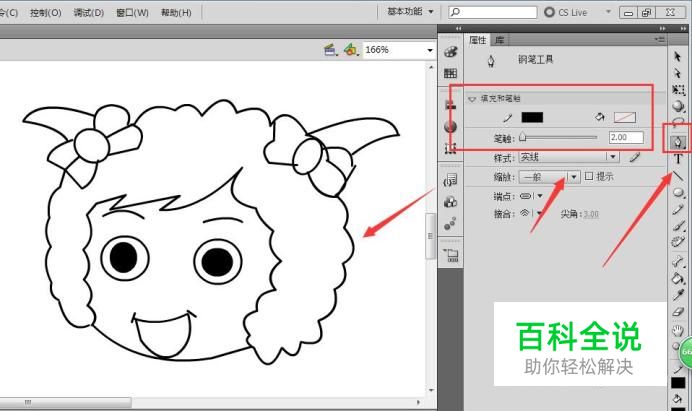Switch to the 属性 tab
The width and height of the screenshot is (692, 411).
click(x=478, y=40)
